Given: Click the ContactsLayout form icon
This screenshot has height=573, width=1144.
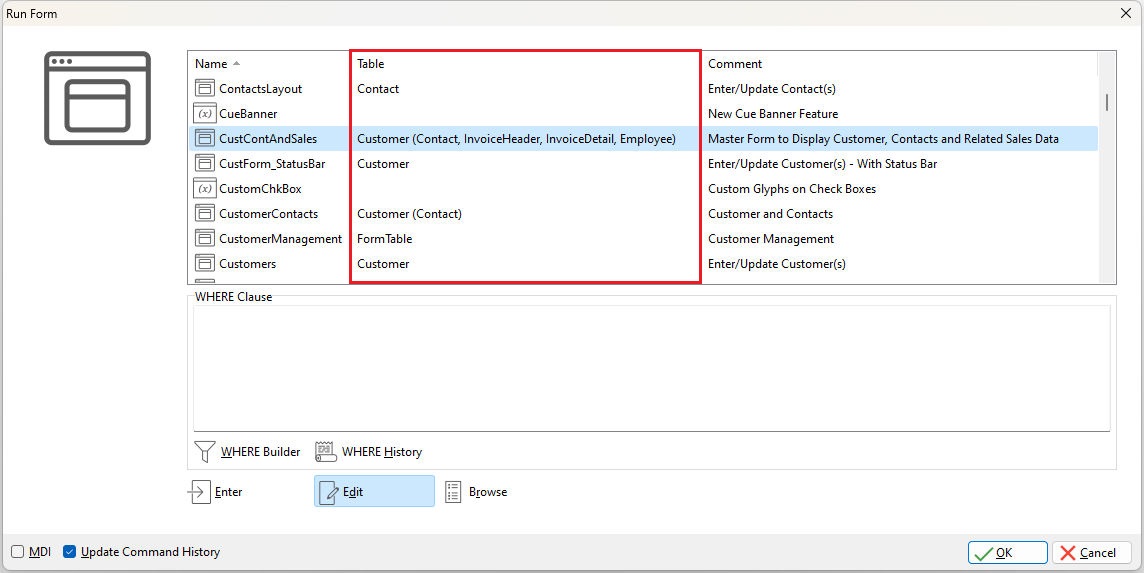Looking at the screenshot, I should (205, 88).
